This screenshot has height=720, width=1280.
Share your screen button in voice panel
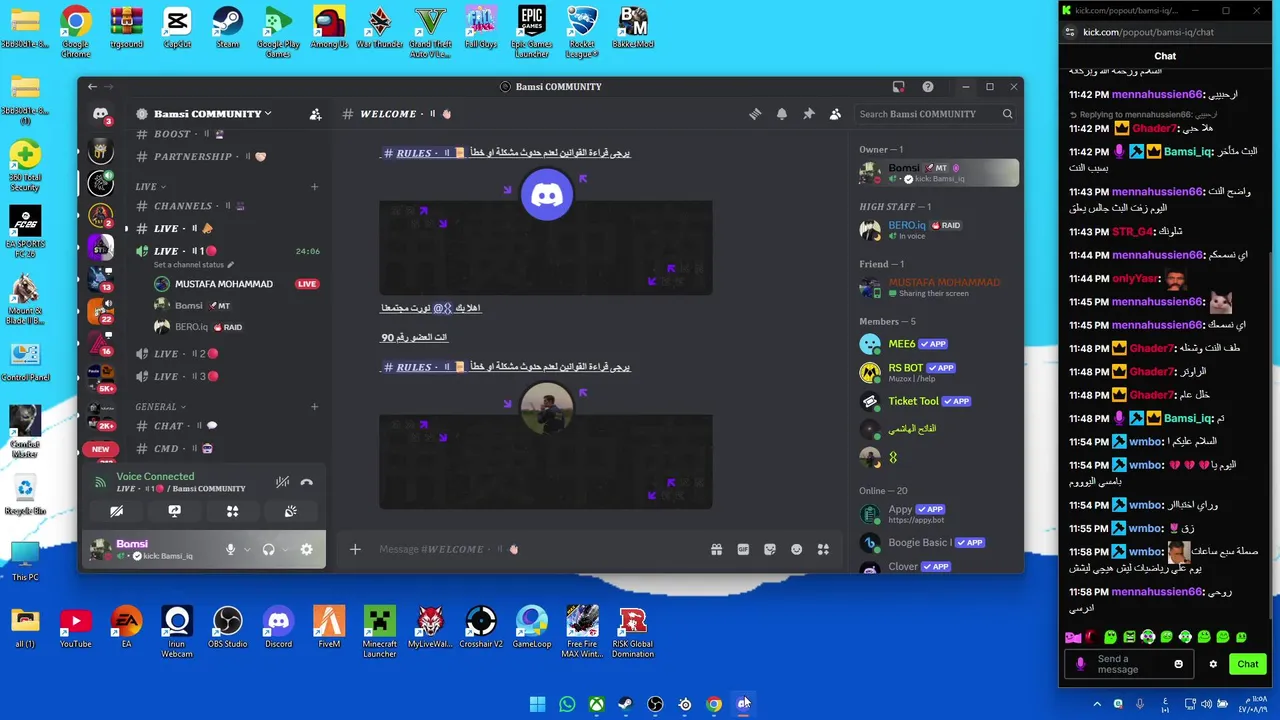175,511
